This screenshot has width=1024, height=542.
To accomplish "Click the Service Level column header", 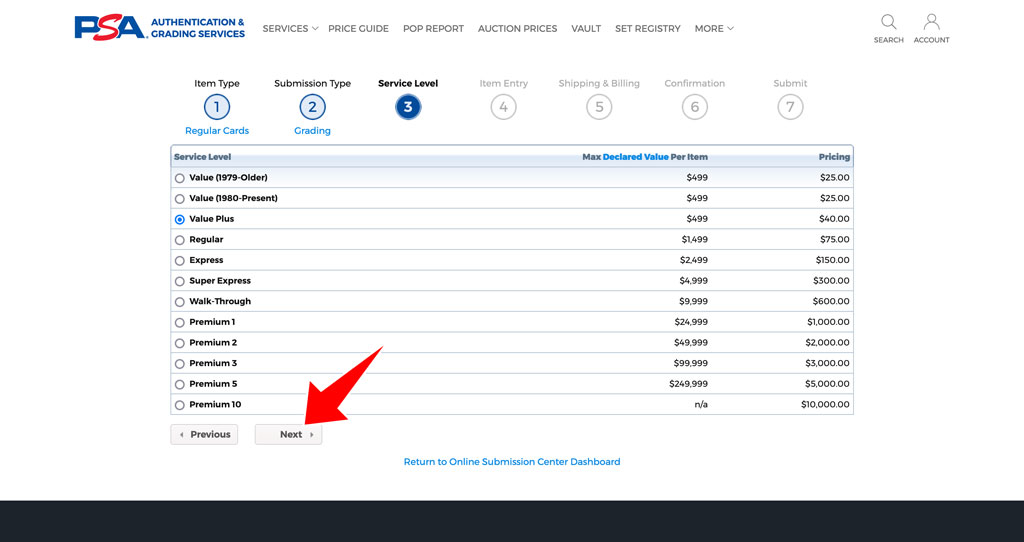I will tap(202, 157).
